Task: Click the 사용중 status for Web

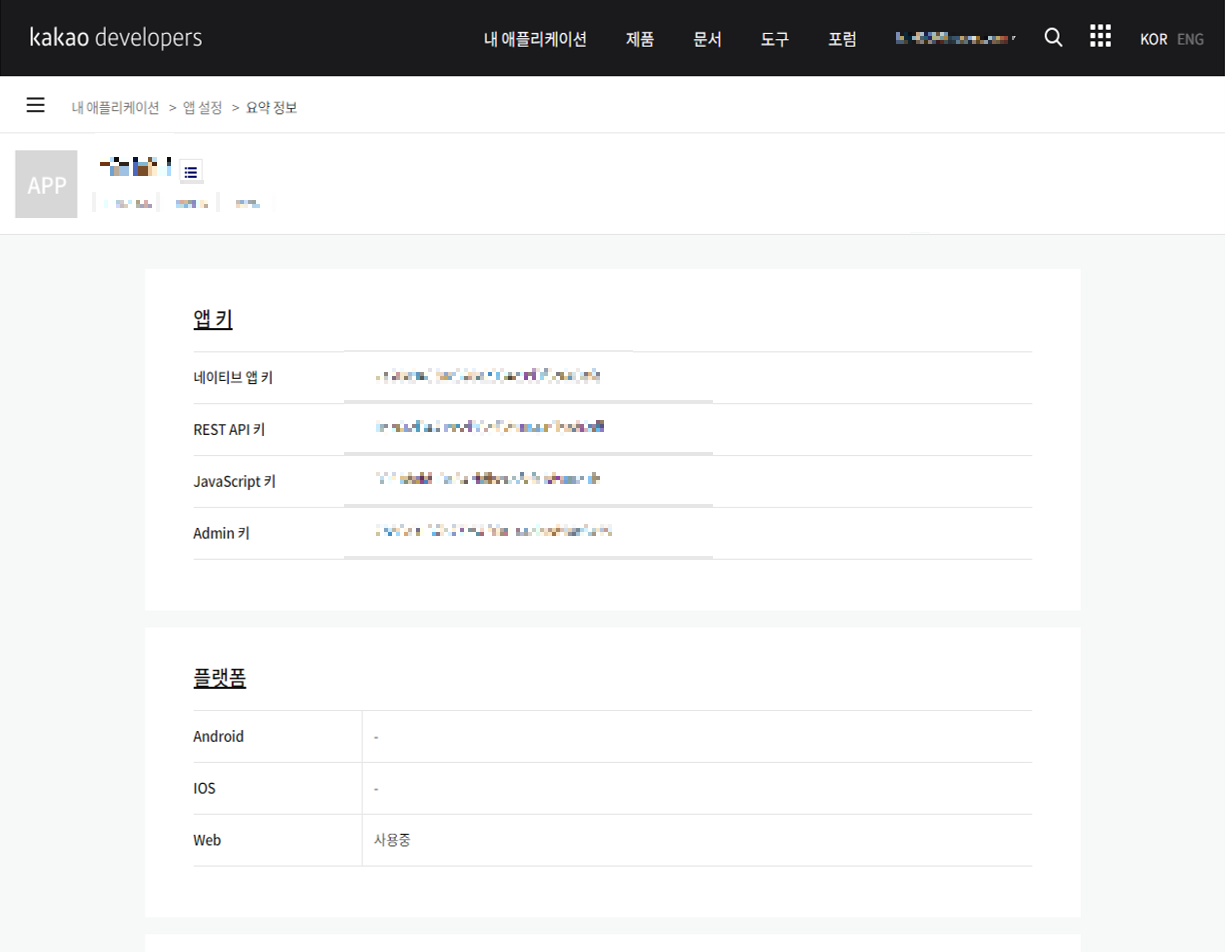Action: tap(392, 840)
